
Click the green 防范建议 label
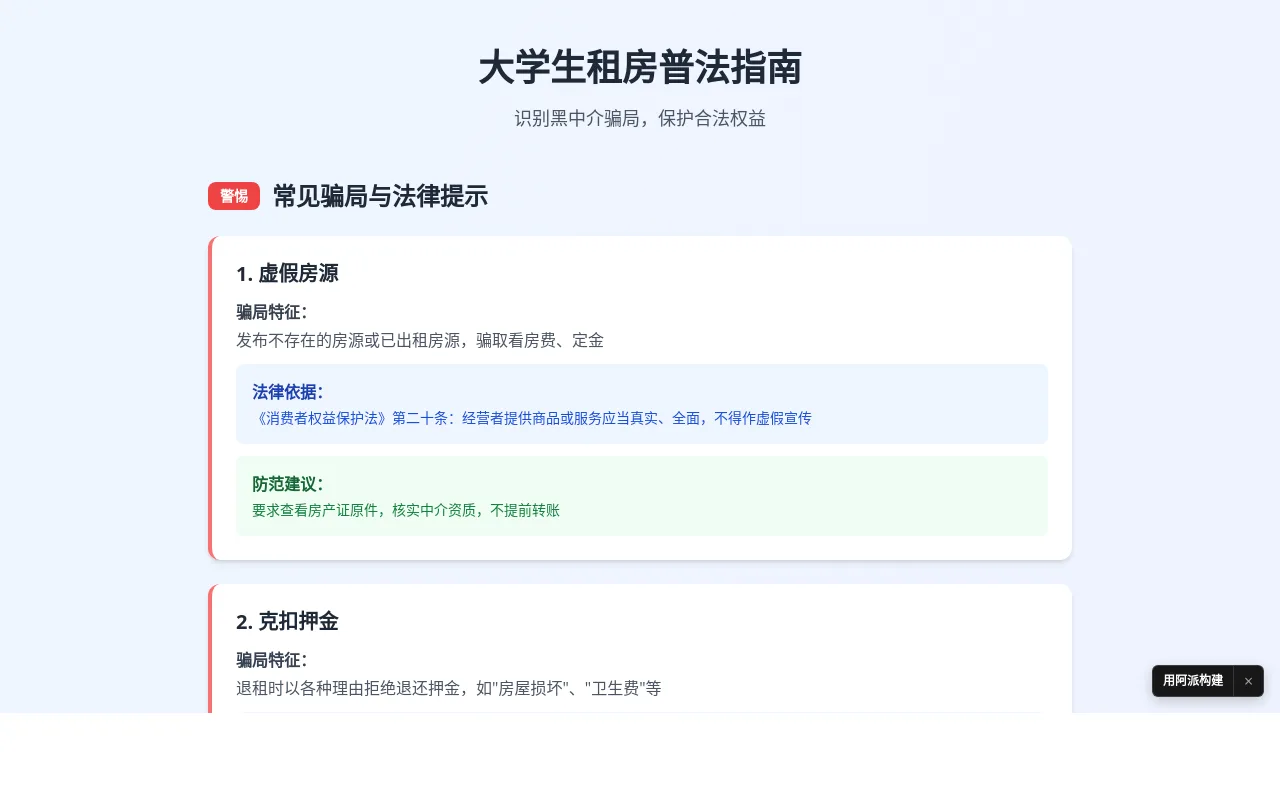coord(288,484)
